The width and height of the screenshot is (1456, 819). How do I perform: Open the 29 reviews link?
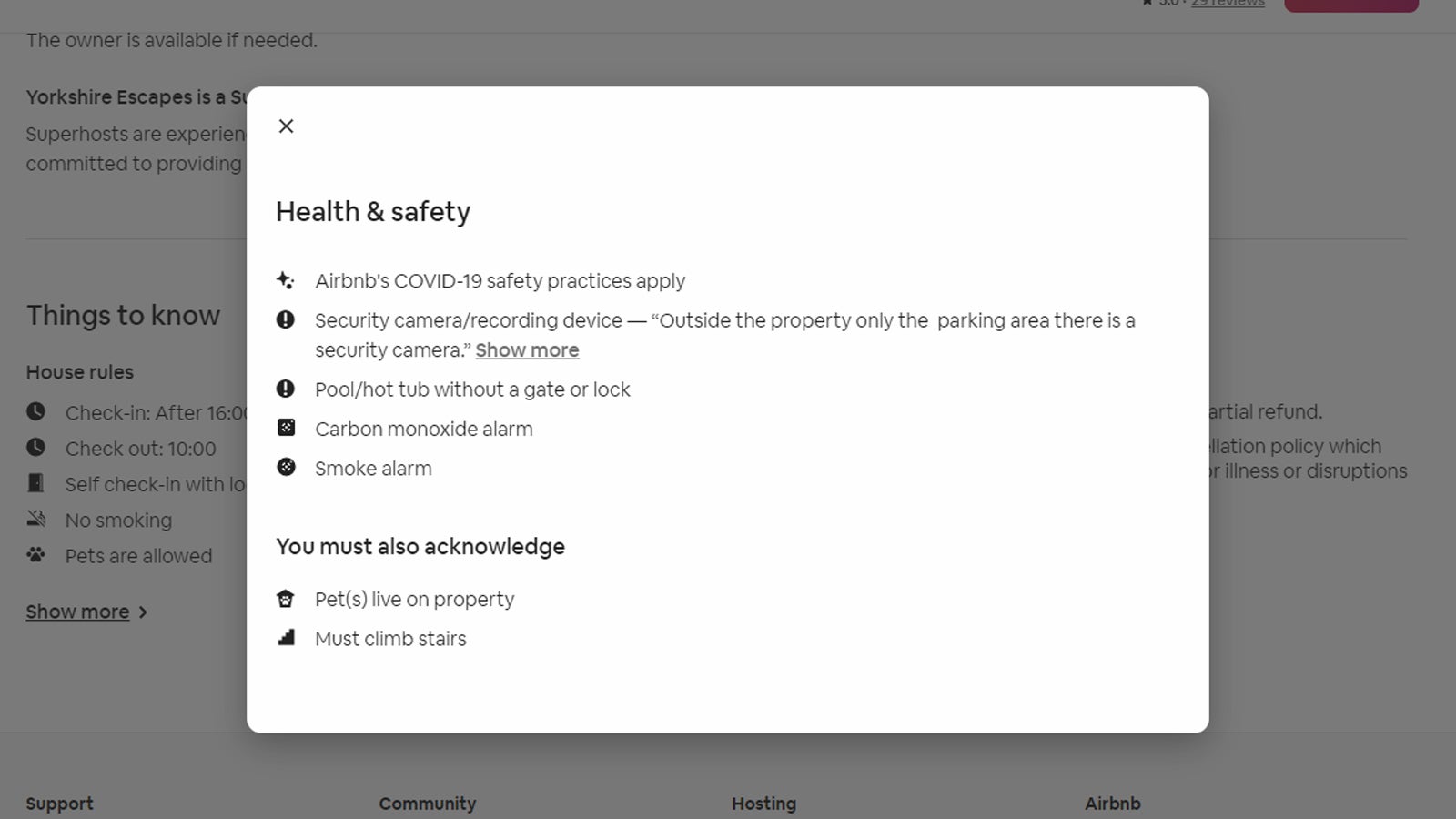pyautogui.click(x=1227, y=3)
